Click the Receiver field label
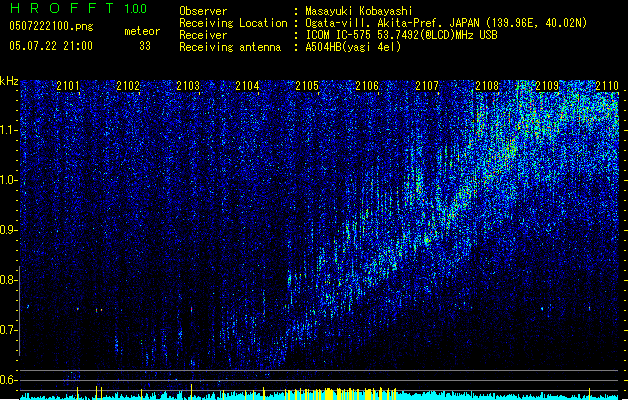Screen dimensions: 629x400 pyautogui.click(x=203, y=35)
